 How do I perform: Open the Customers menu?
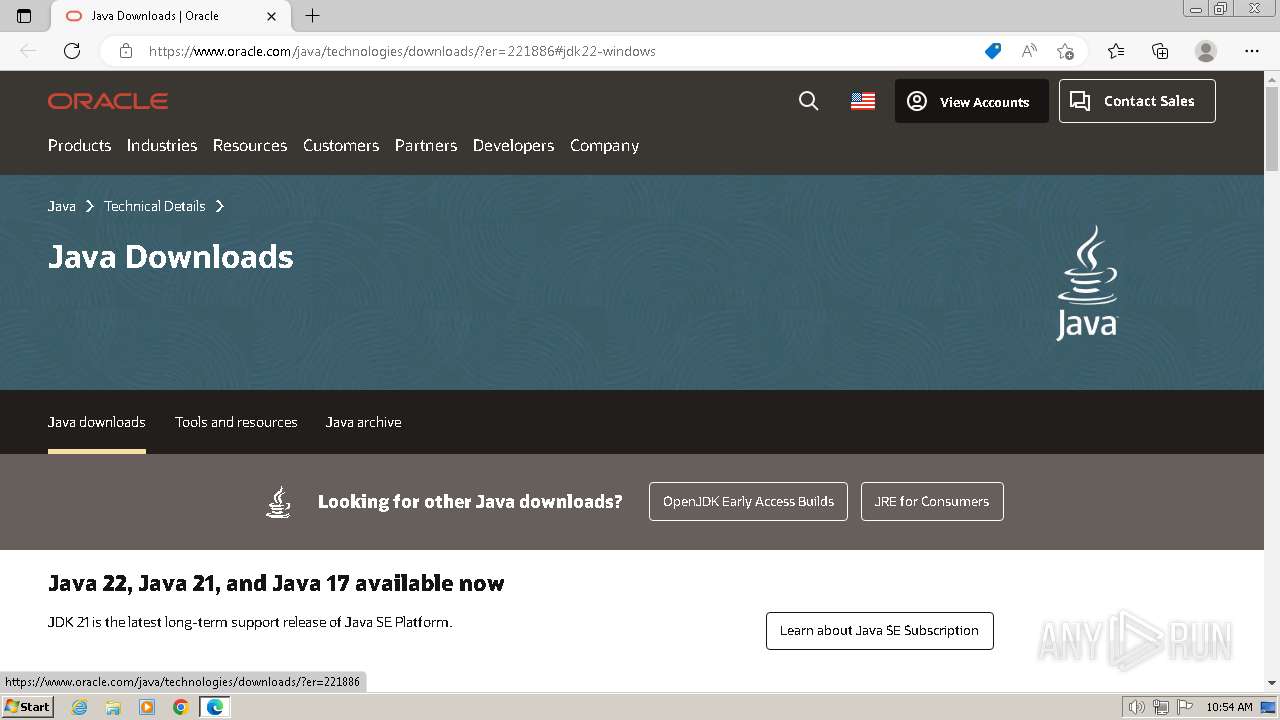[341, 145]
